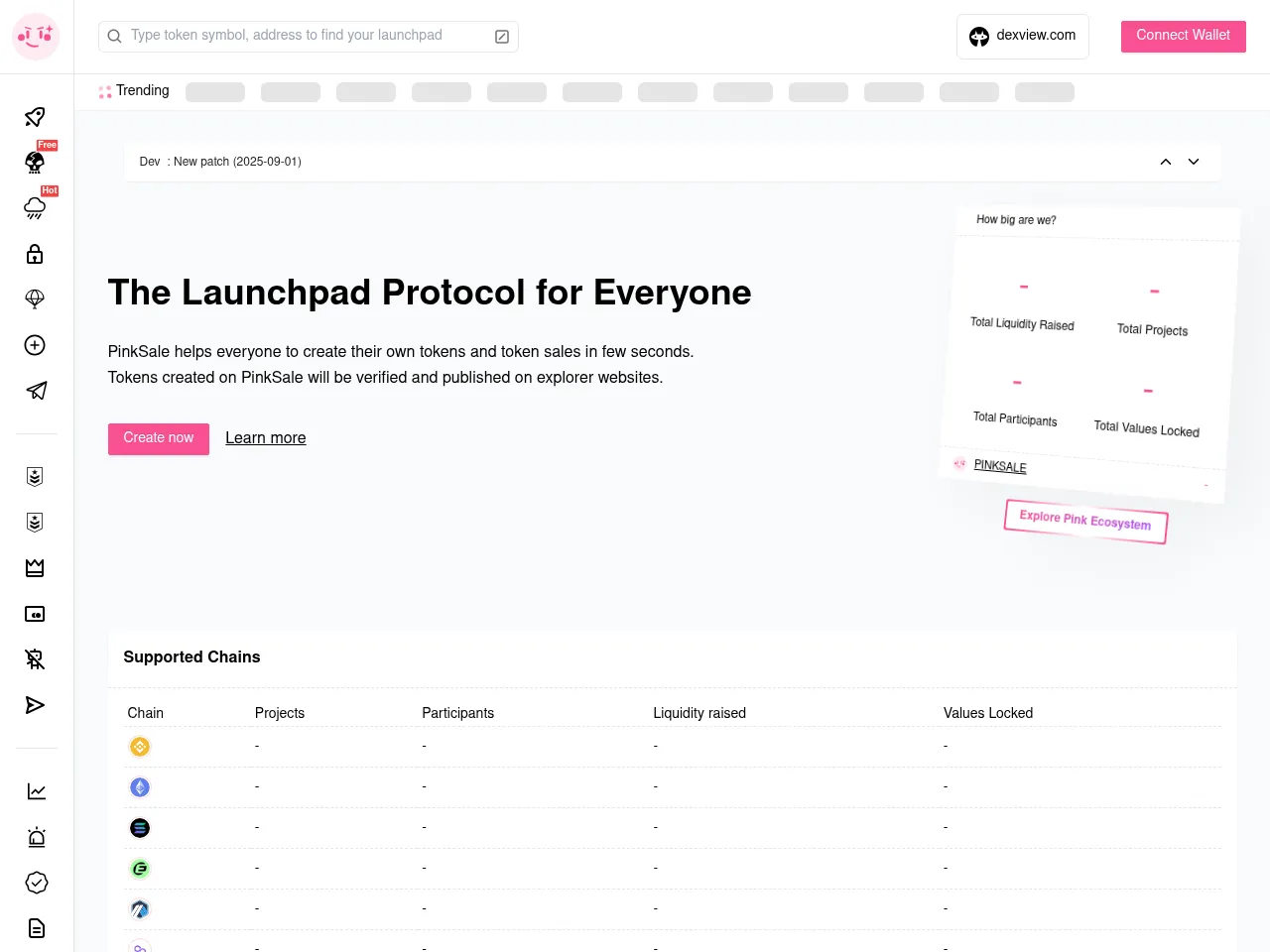Click the crossed-robot Anti-Bot icon
The width and height of the screenshot is (1270, 952).
[35, 658]
